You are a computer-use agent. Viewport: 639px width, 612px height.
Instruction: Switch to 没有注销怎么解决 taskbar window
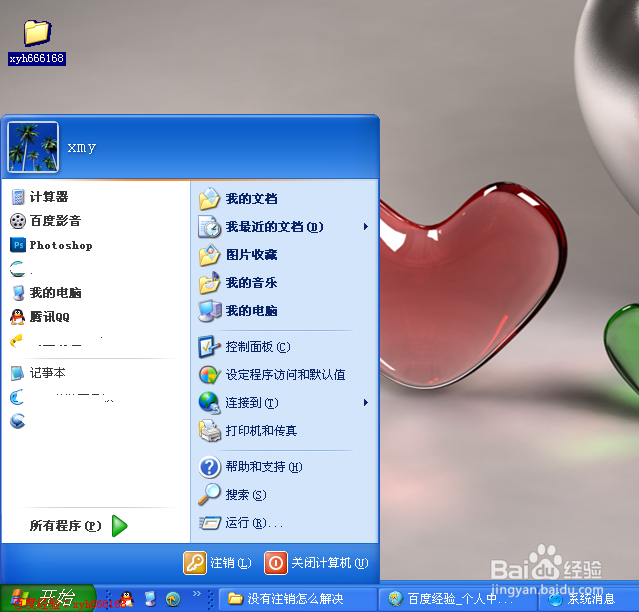298,599
